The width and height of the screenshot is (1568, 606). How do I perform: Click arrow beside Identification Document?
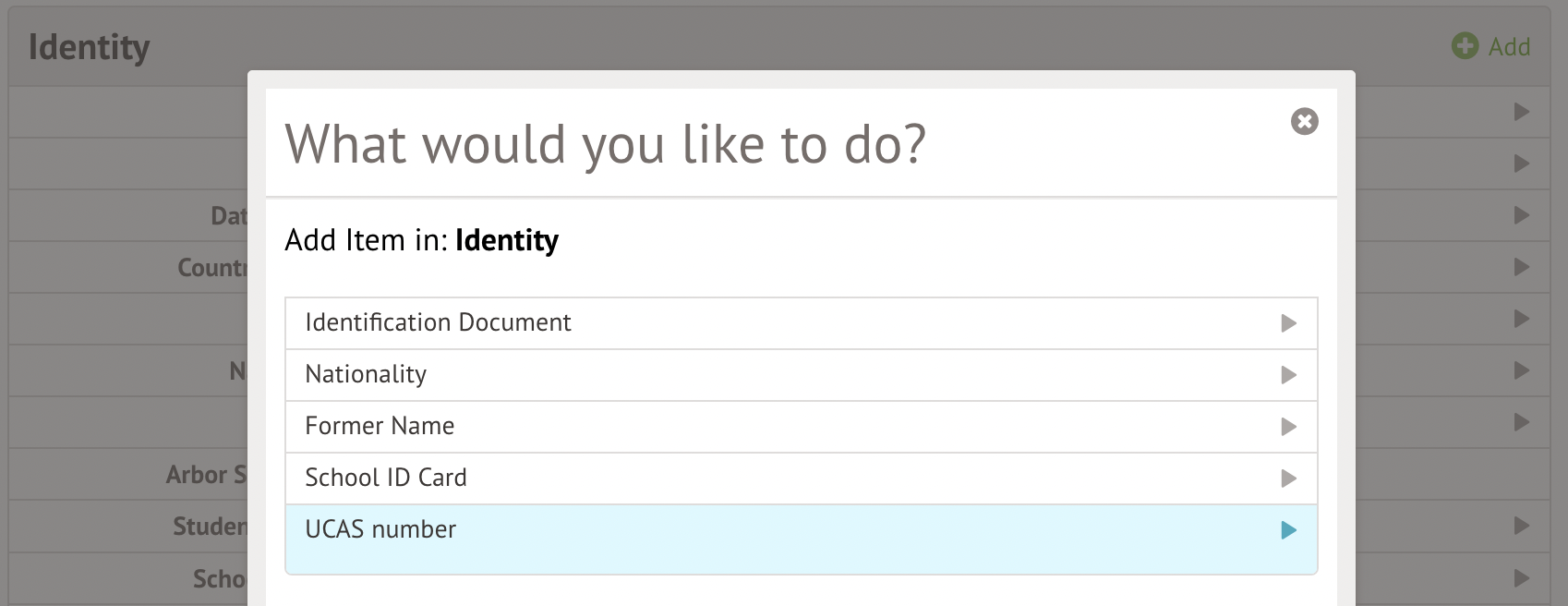pos(1289,323)
